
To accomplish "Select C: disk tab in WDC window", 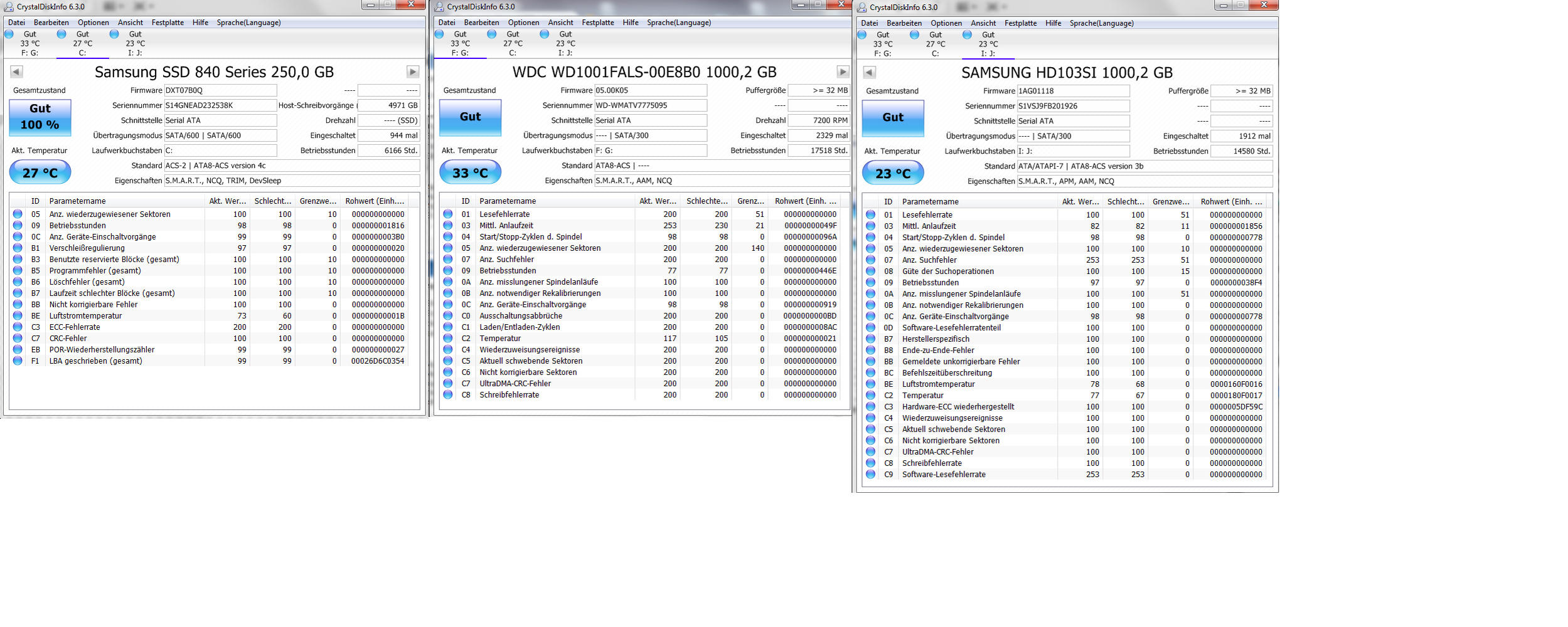I will click(513, 43).
